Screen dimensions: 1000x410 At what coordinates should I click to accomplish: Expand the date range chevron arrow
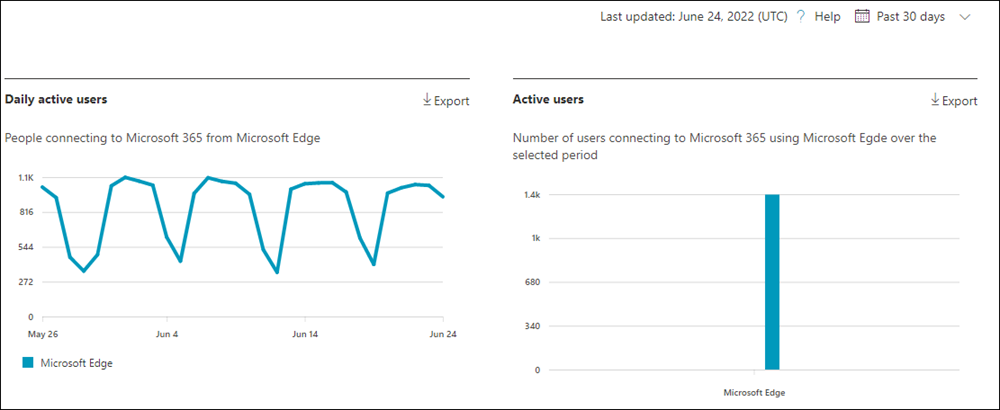point(964,17)
